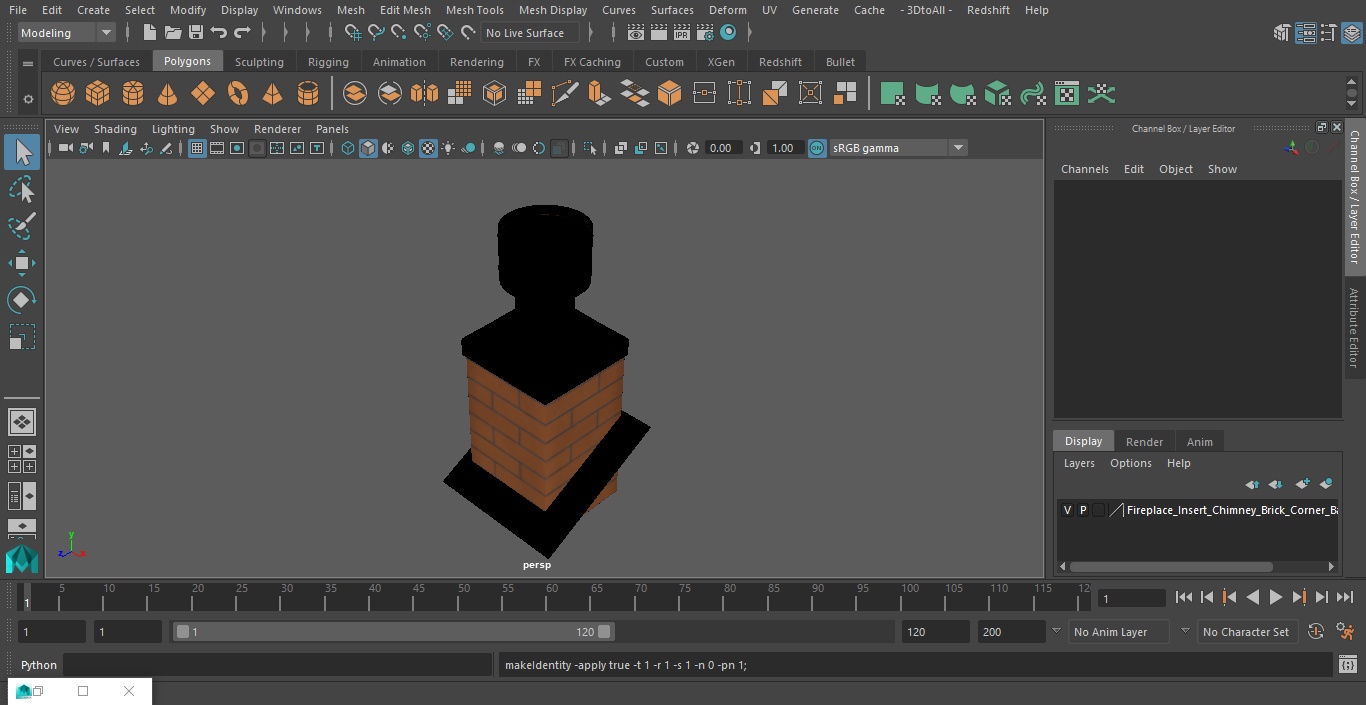Open the viewport Lighting menu
The height and width of the screenshot is (705, 1366).
point(173,129)
